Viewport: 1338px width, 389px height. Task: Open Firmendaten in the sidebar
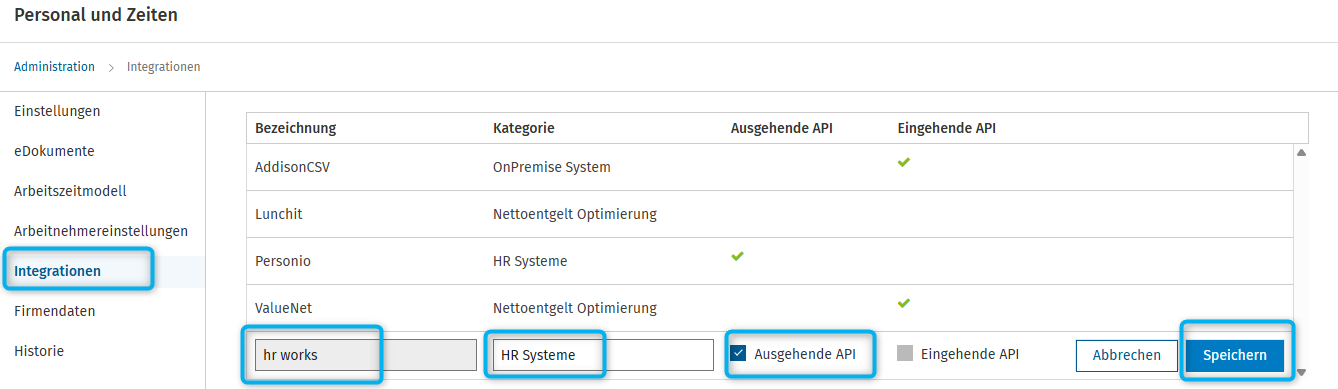[x=55, y=311]
